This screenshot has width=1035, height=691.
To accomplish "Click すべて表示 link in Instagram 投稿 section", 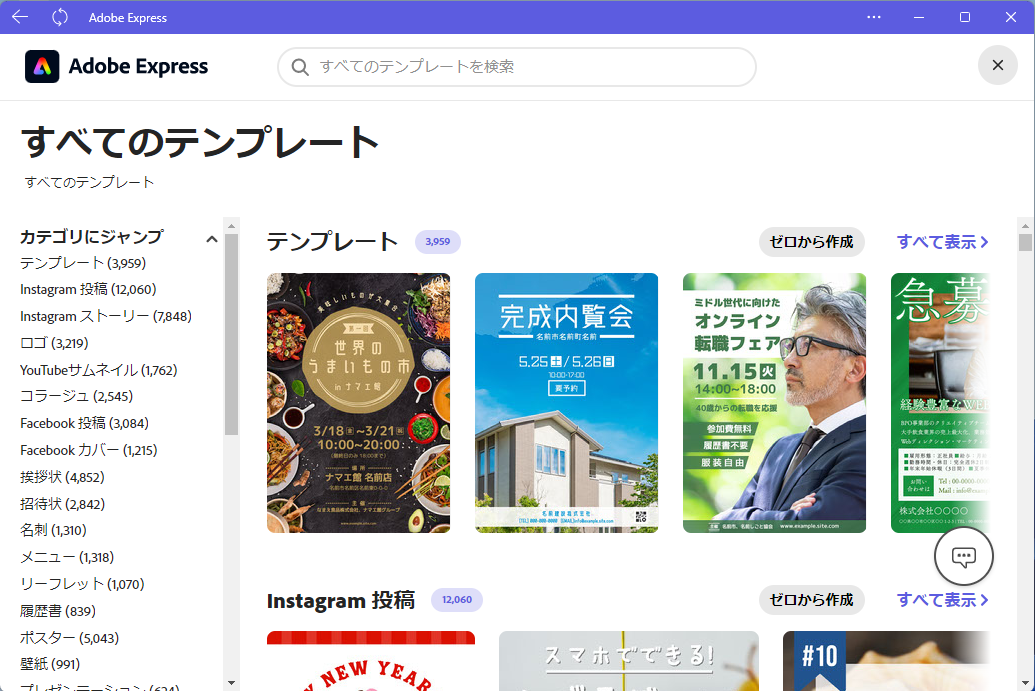I will tap(943, 600).
